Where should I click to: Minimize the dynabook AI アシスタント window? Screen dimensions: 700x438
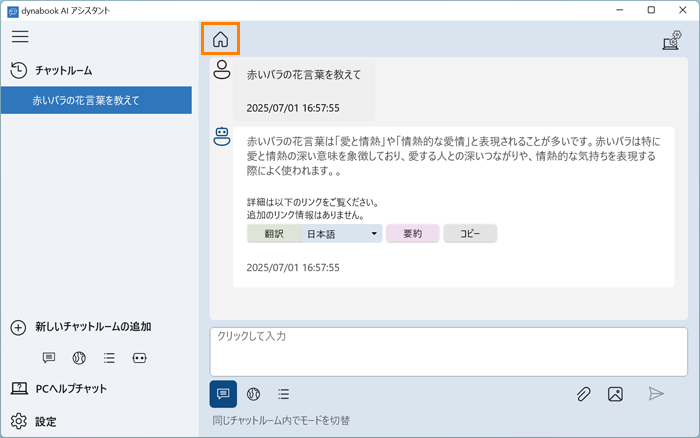(620, 10)
